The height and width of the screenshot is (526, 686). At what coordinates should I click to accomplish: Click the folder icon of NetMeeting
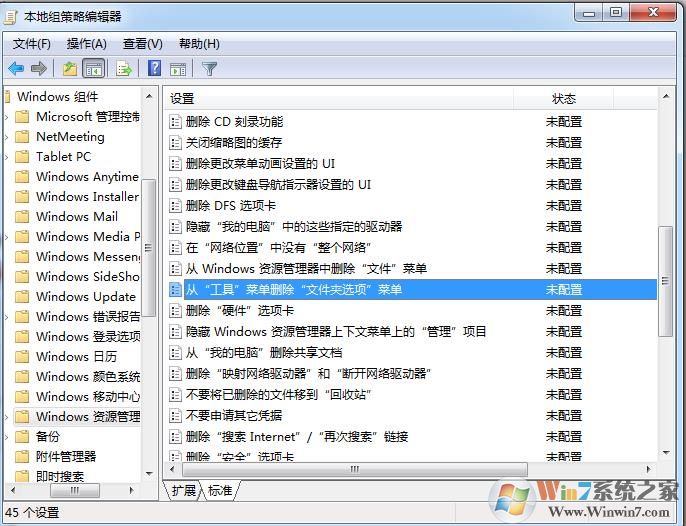point(22,137)
